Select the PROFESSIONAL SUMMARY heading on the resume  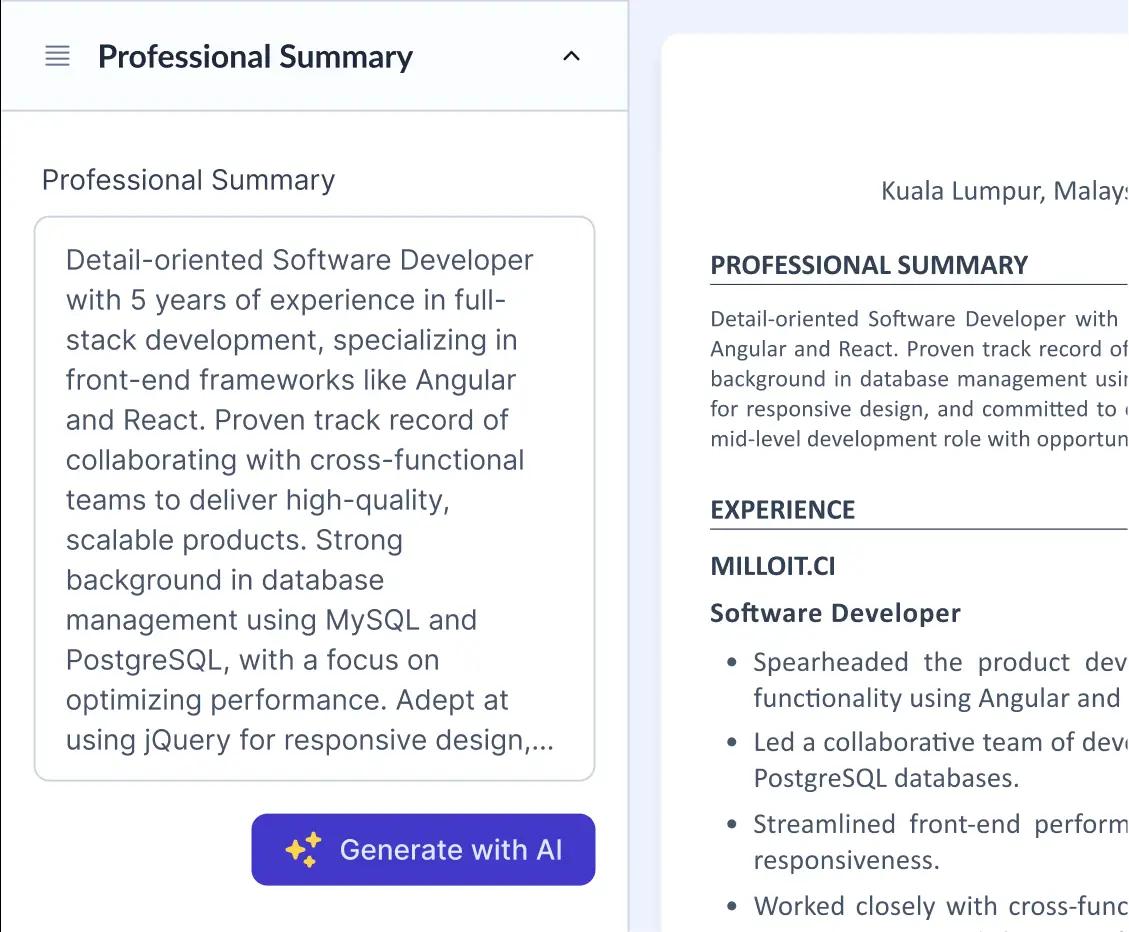pyautogui.click(x=868, y=265)
